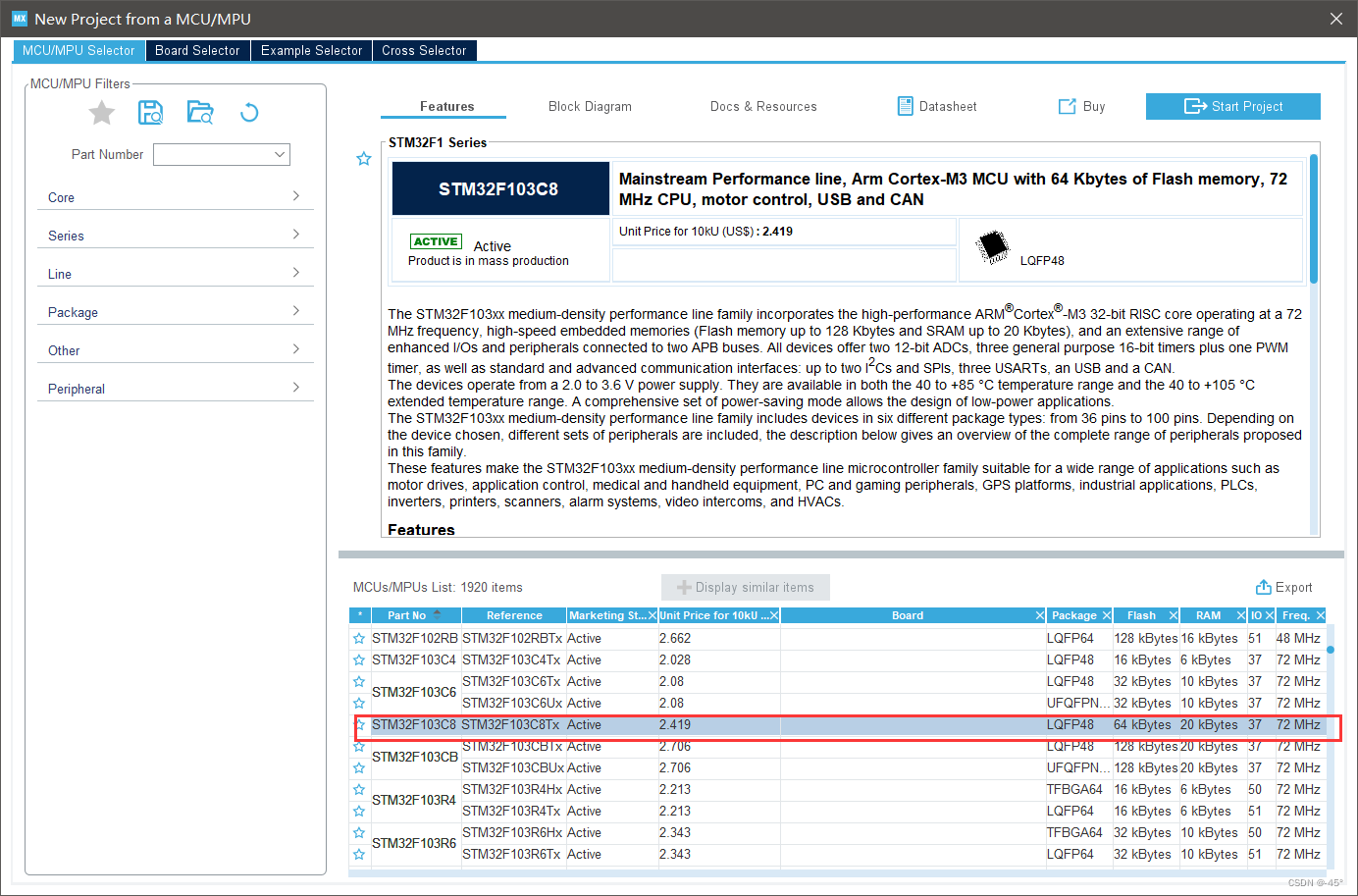Remove the Flash column
The height and width of the screenshot is (896, 1358).
1174,615
